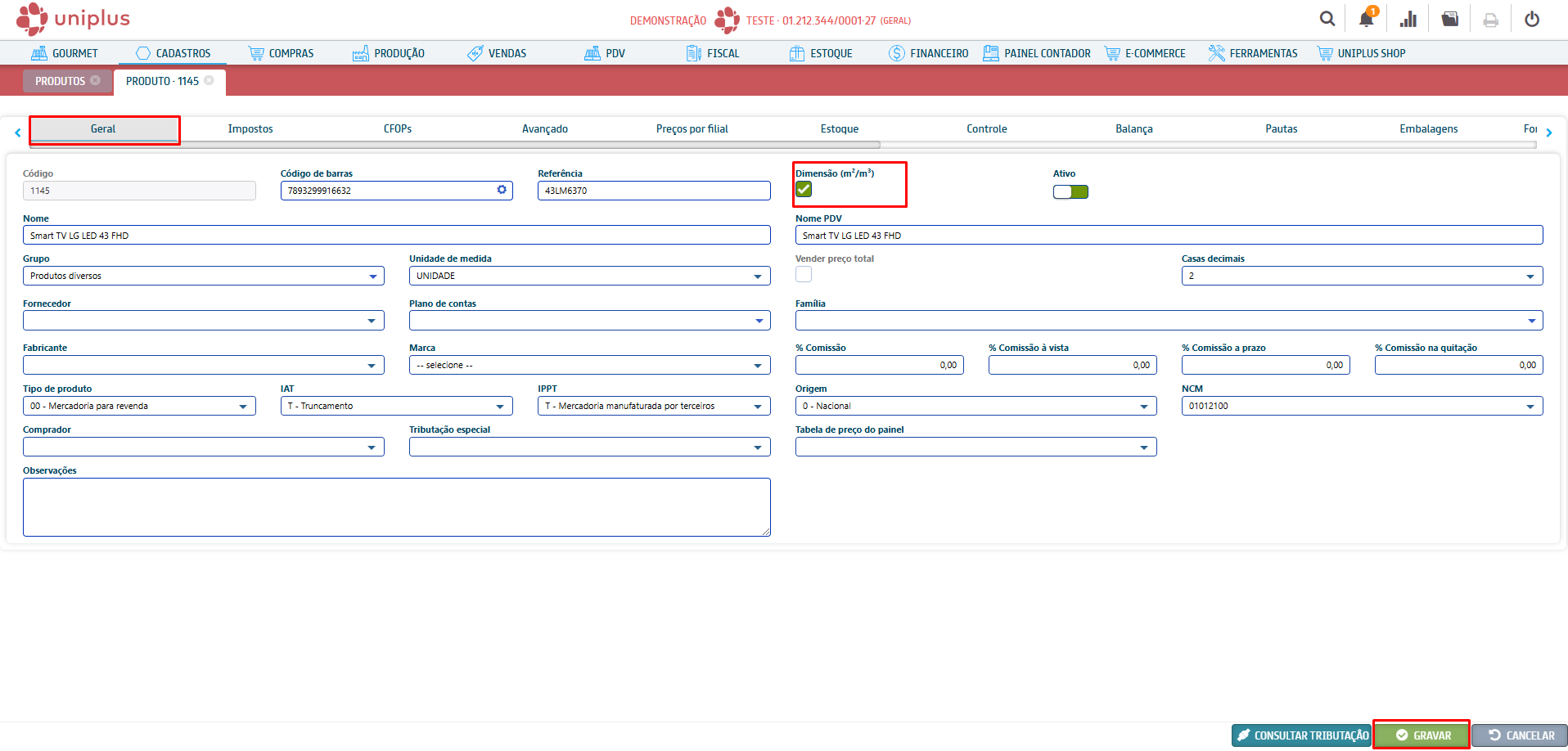Open the IPPT dropdown
This screenshot has height=751, width=1568.
tap(654, 406)
